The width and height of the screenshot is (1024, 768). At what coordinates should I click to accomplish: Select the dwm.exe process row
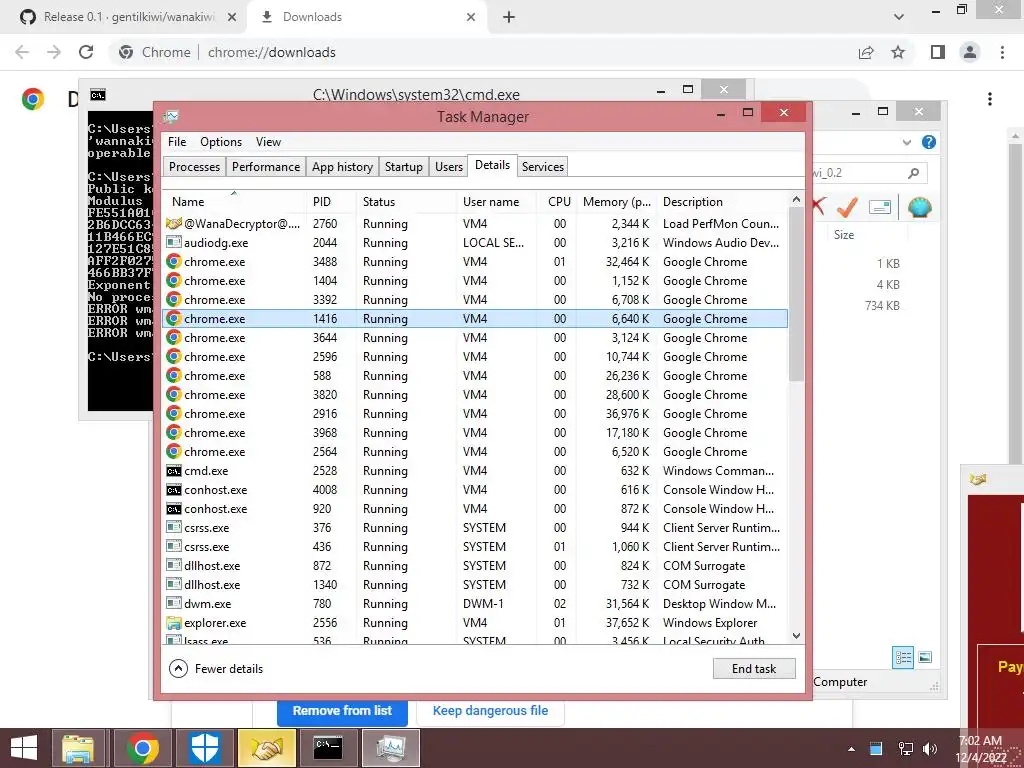click(x=475, y=603)
